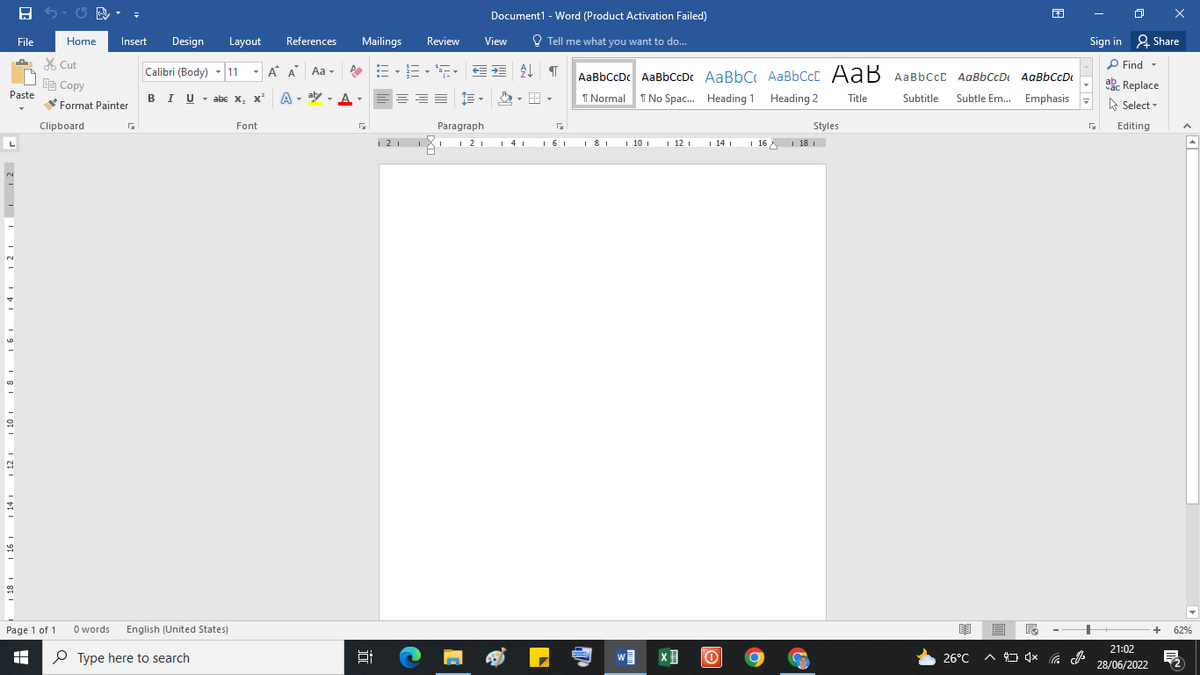Switch to the Insert tab

[x=134, y=41]
